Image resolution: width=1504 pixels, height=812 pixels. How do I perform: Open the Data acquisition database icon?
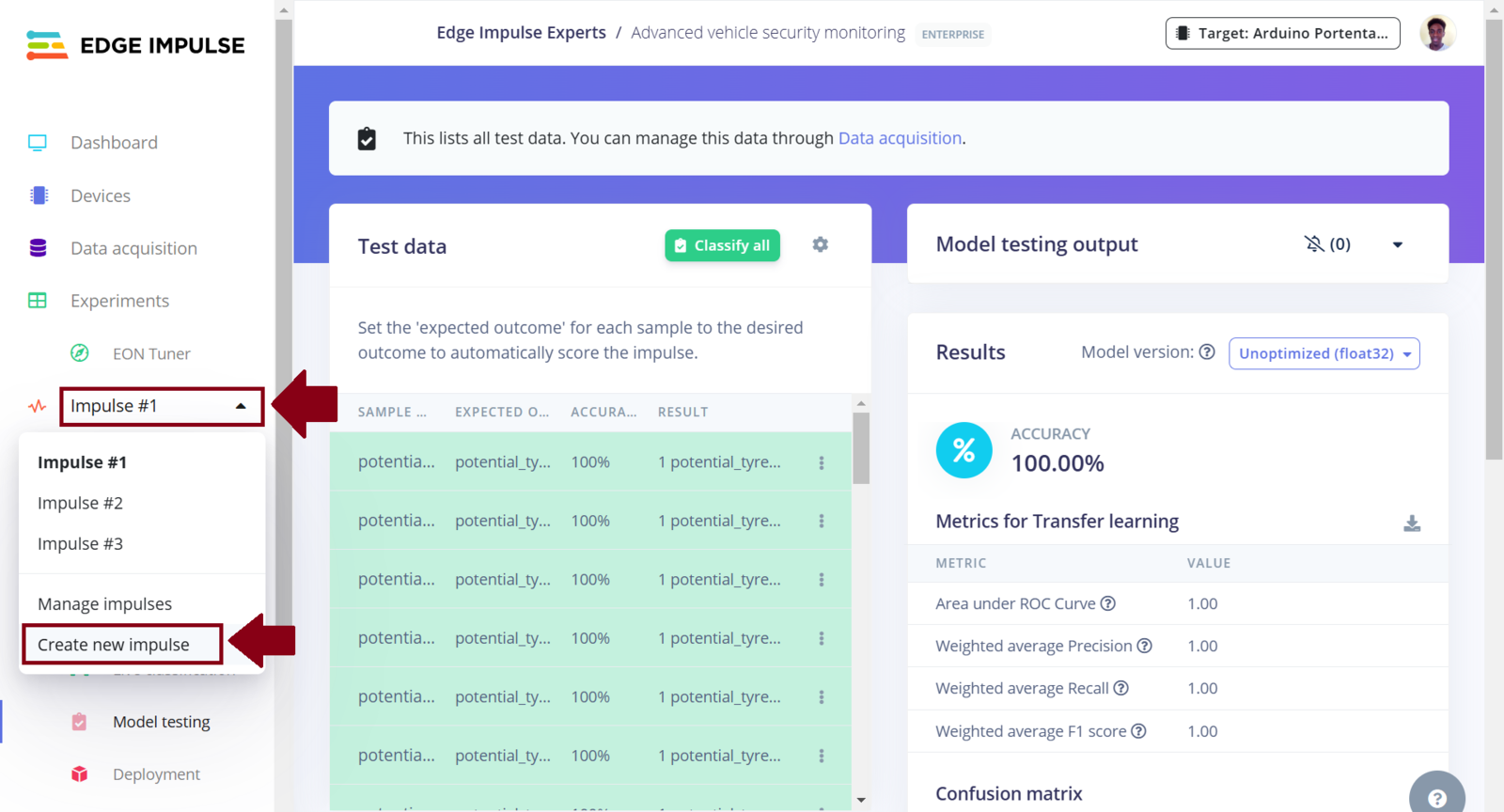[x=38, y=248]
